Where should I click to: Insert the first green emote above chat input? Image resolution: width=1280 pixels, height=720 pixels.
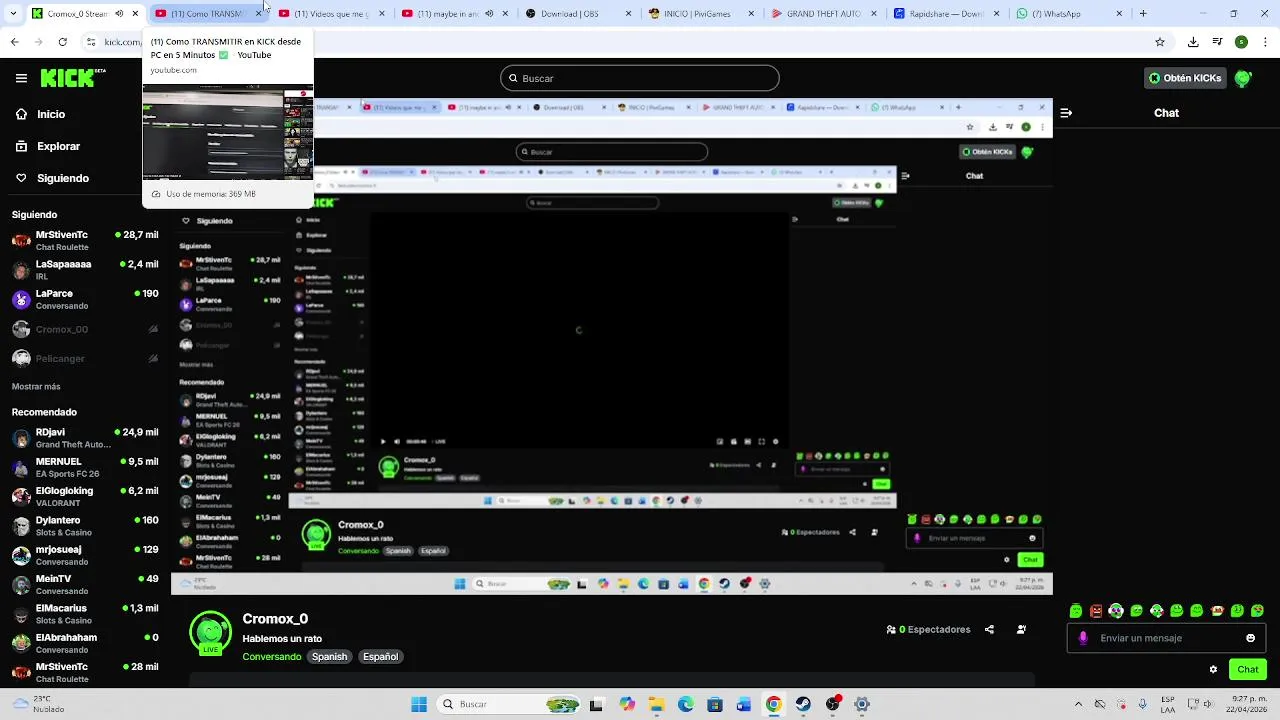pyautogui.click(x=1076, y=611)
